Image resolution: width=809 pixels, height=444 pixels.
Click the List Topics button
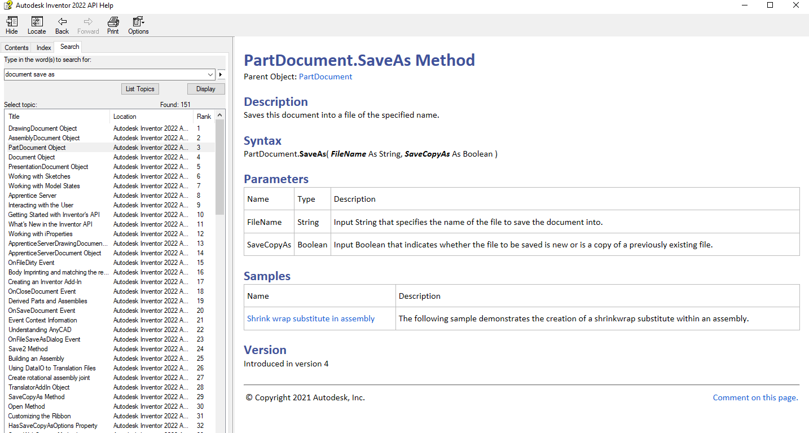[x=140, y=89]
